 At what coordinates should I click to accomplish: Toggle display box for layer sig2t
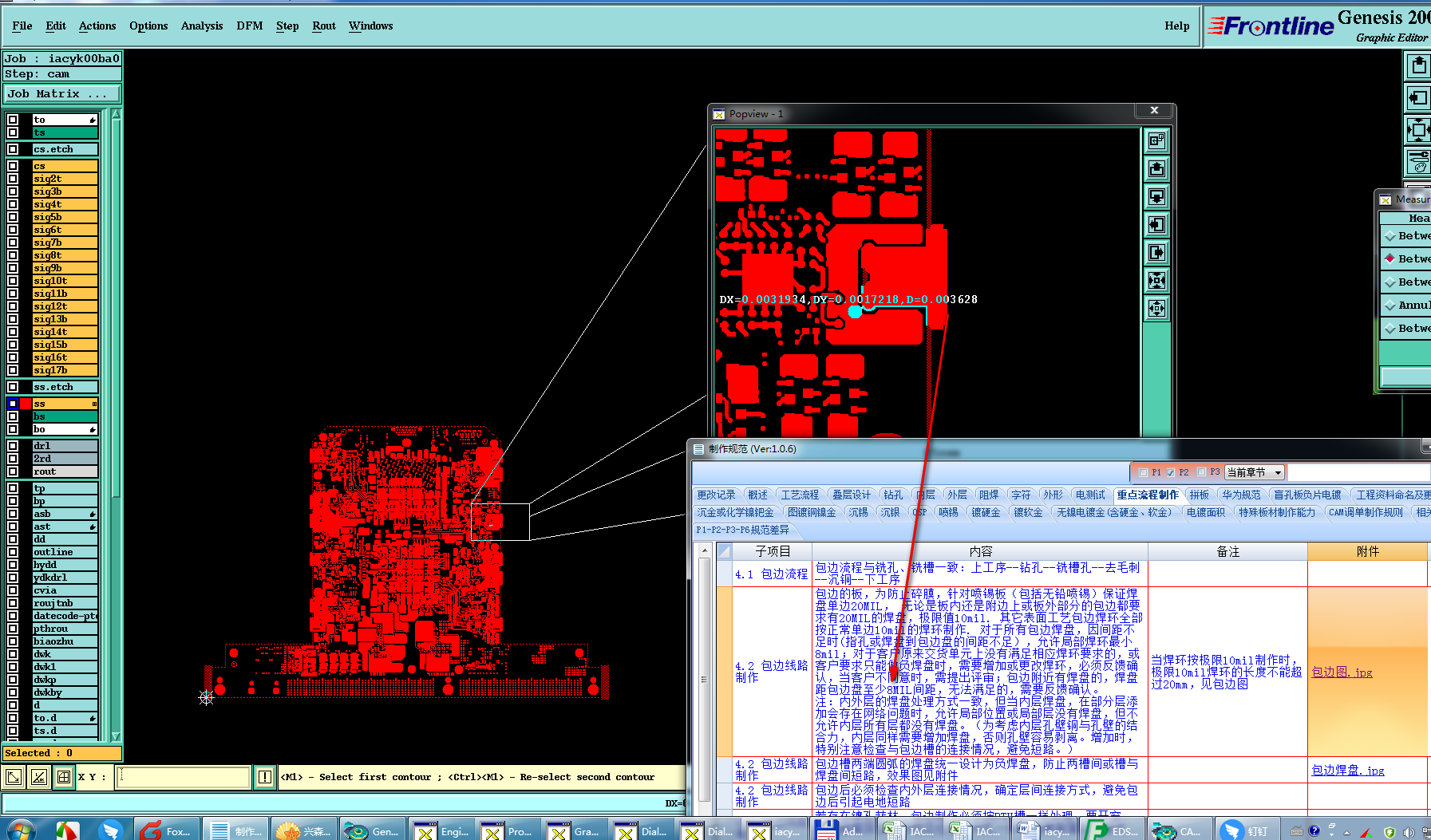13,179
